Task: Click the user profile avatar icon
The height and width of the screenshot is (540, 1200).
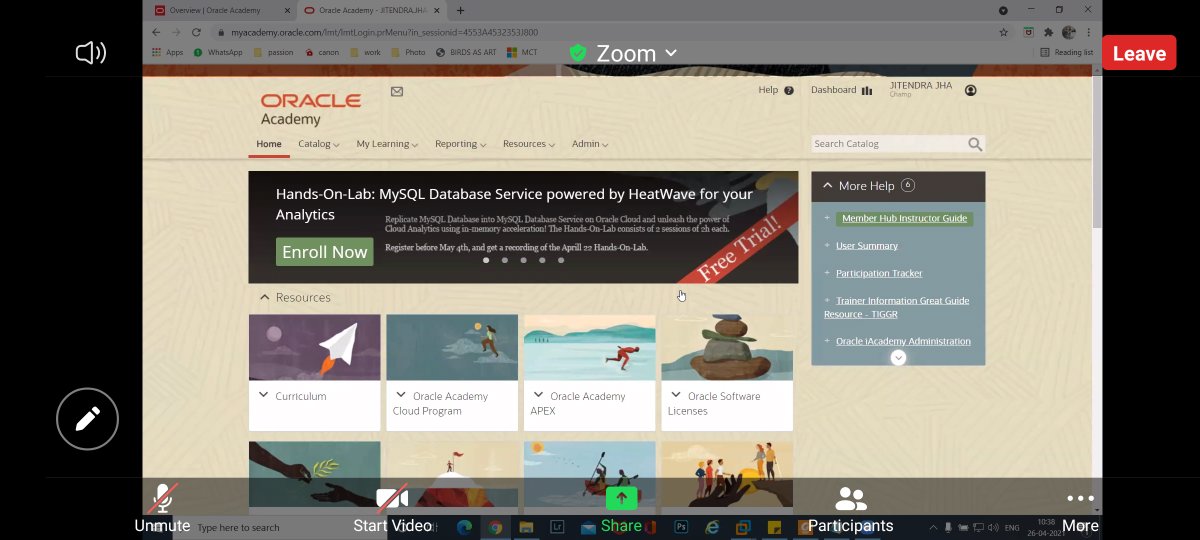Action: 970,90
